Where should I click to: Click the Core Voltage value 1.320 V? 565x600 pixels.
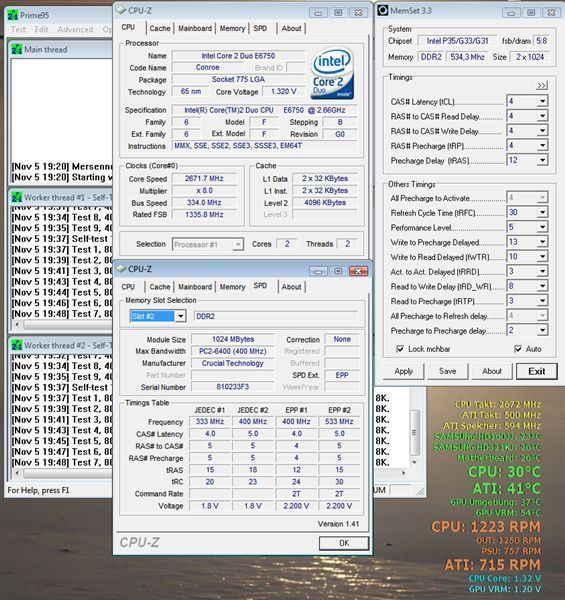tap(283, 92)
